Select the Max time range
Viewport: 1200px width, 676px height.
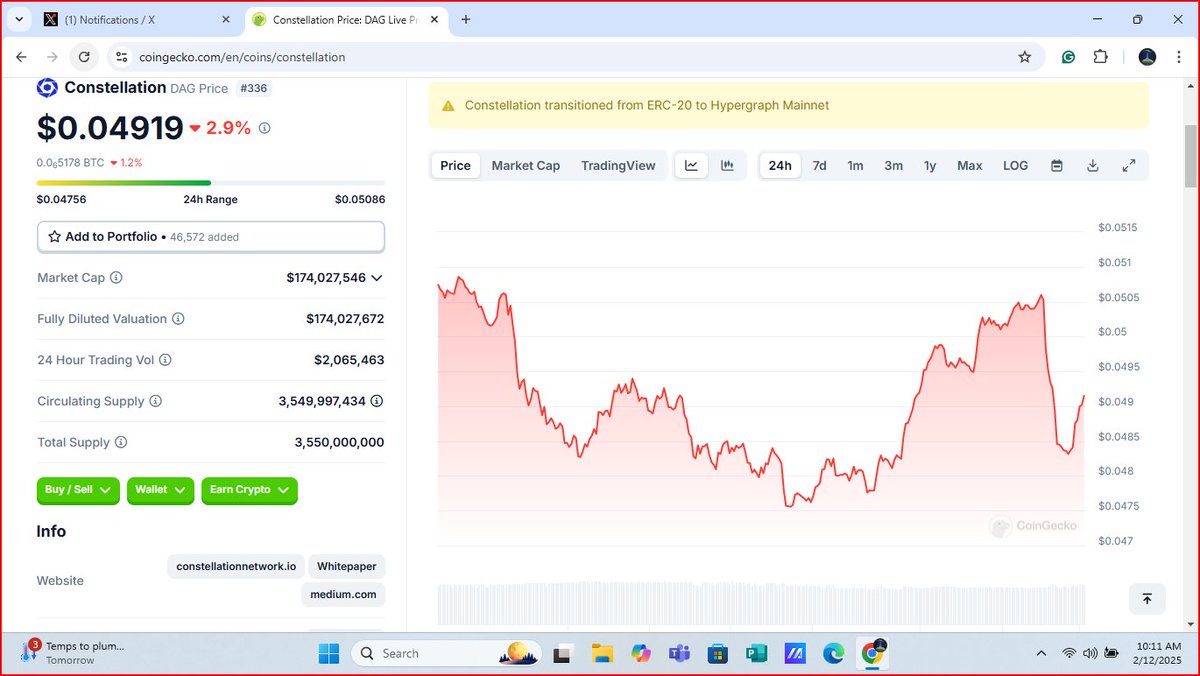tap(970, 166)
